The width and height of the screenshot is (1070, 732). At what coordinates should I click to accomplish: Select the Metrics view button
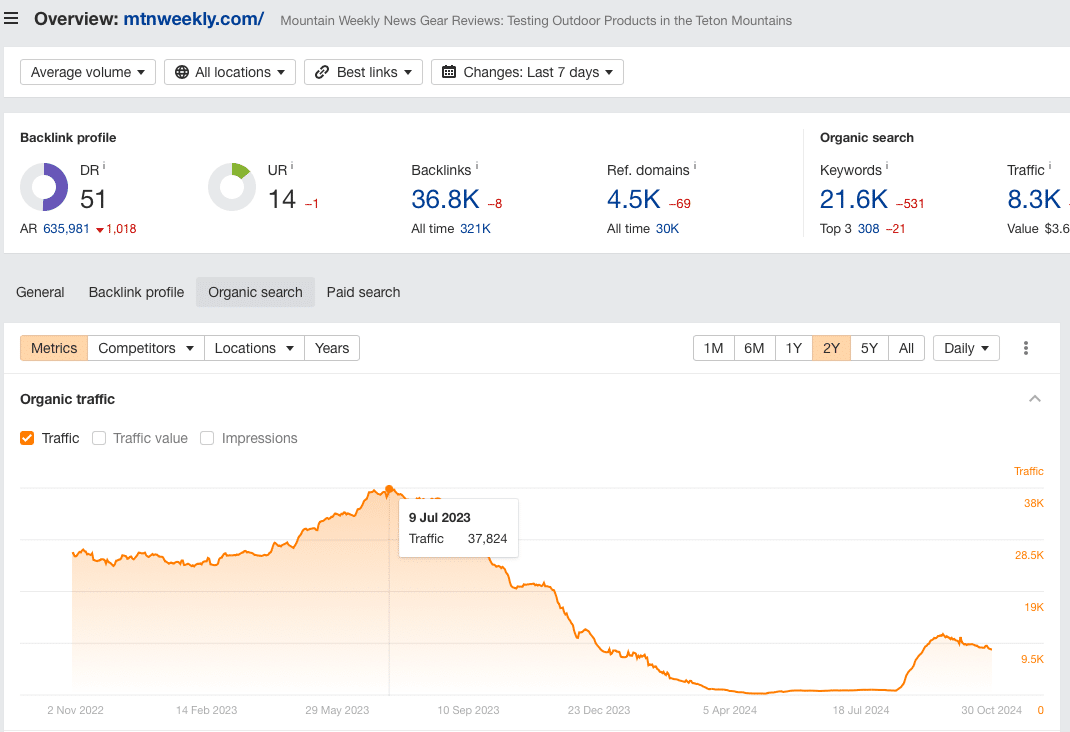(x=54, y=348)
